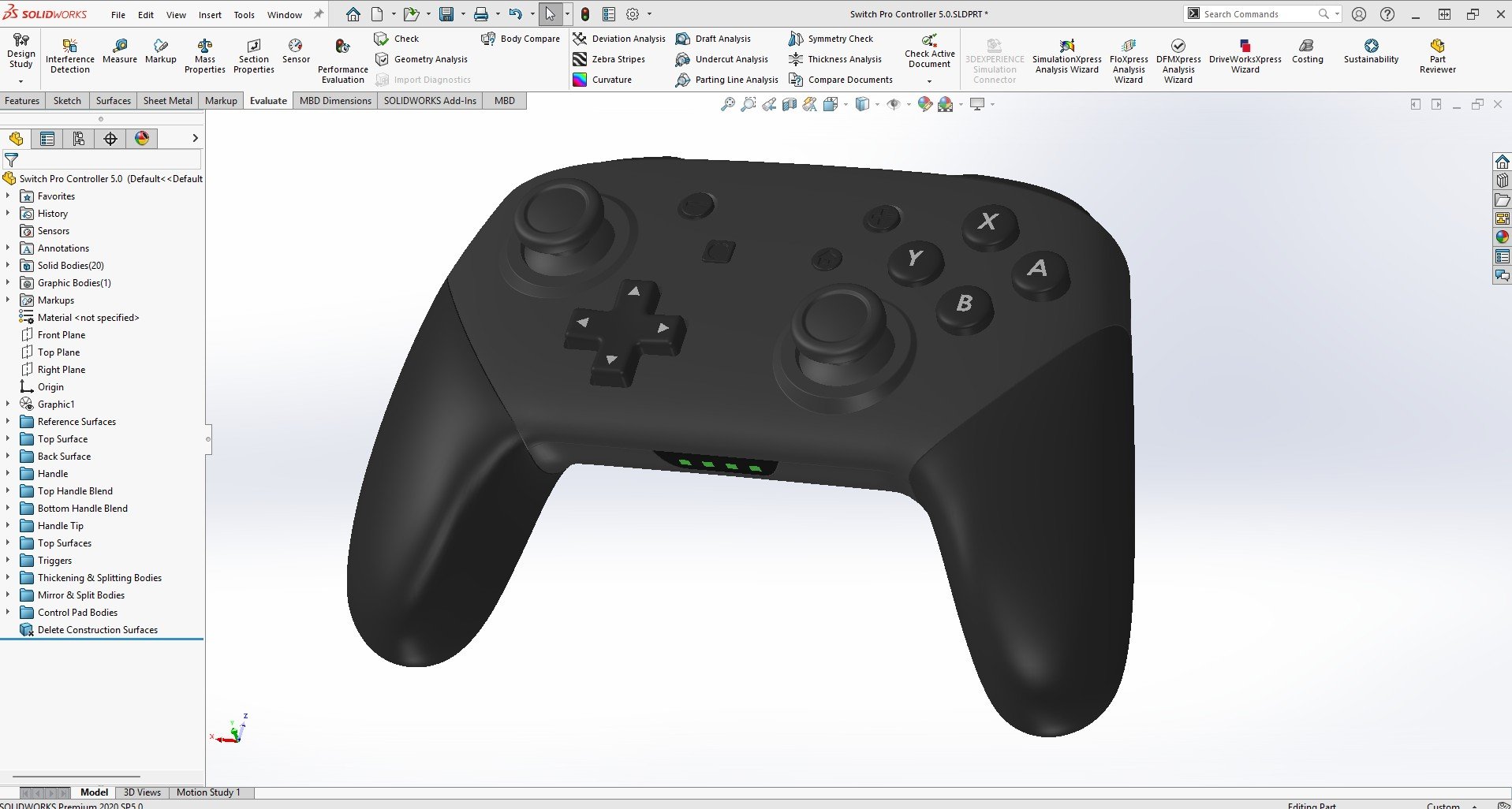This screenshot has width=1512, height=809.
Task: Launch DFMXpress Analysis Wizard
Action: [x=1178, y=61]
